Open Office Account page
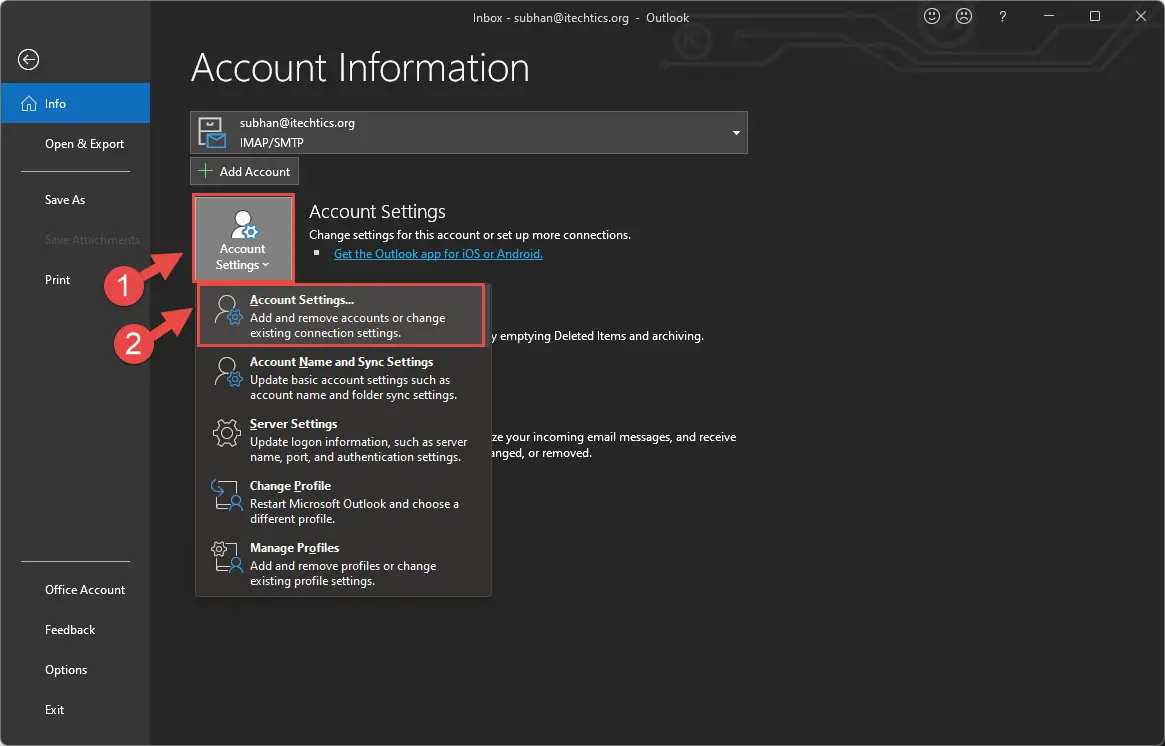This screenshot has height=746, width=1165. pos(75,589)
